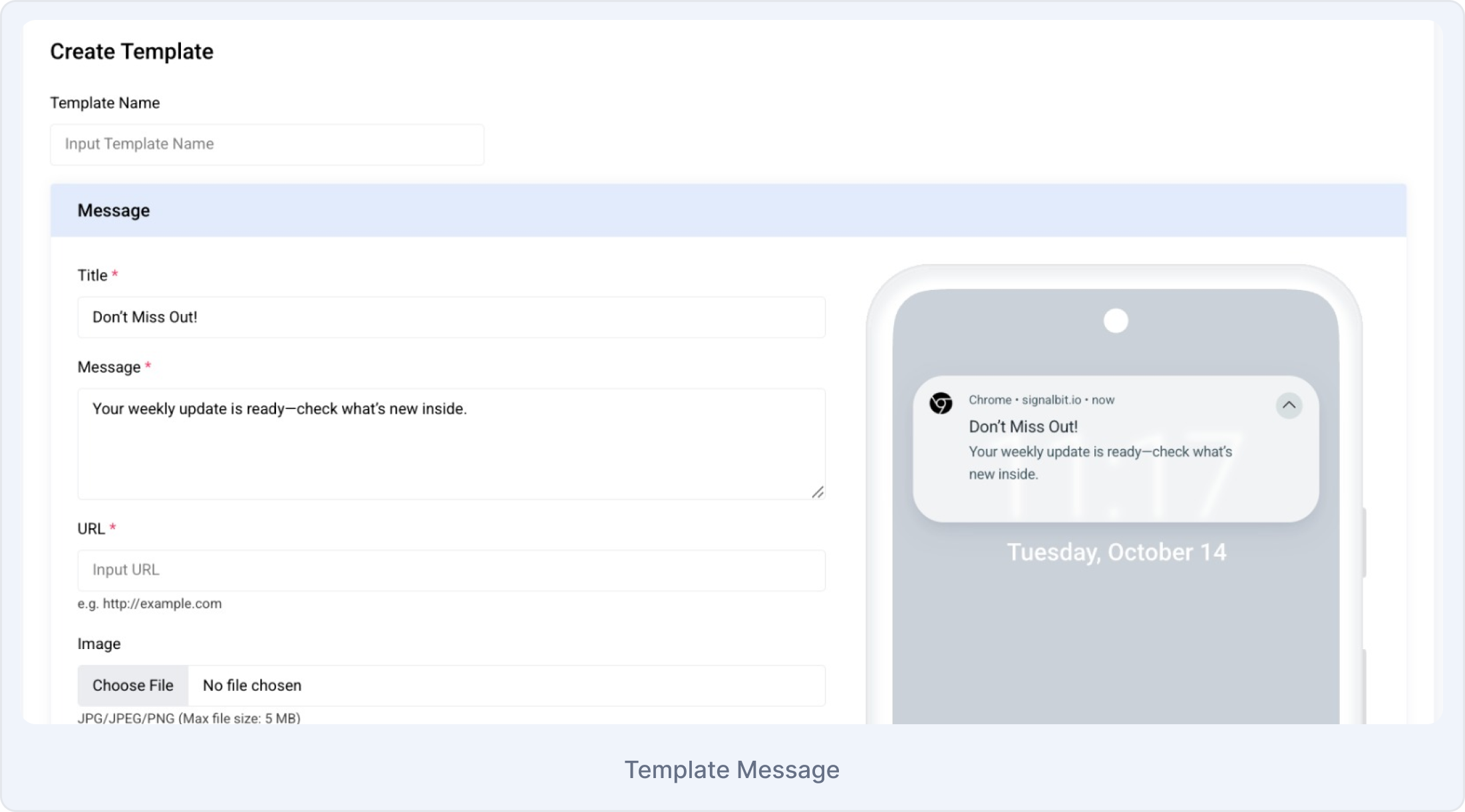The image size is (1465, 812).
Task: Click the "No file chosen" file area
Action: click(506, 686)
